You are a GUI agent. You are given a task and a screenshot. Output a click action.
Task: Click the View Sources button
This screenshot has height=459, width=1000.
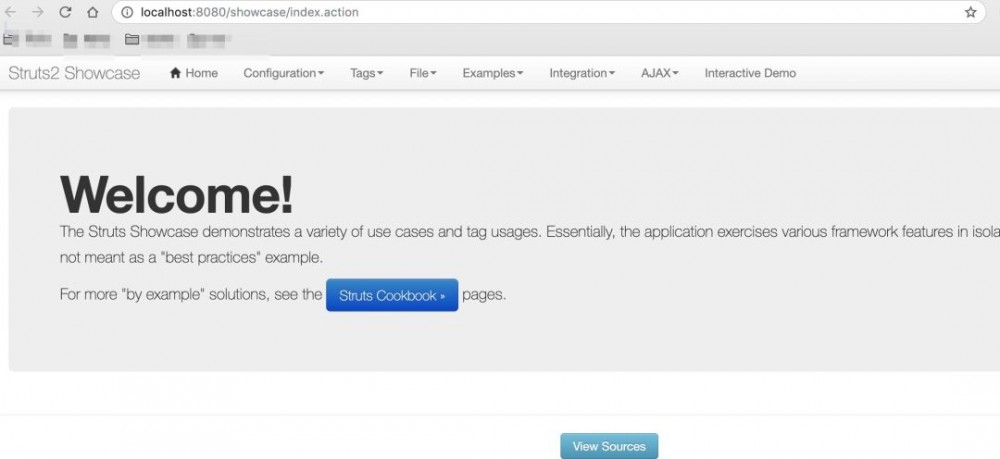pyautogui.click(x=609, y=446)
